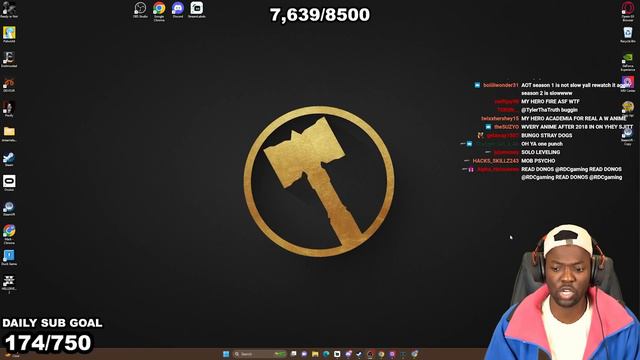Open the chat app icon in taskbar
640x360 pixels.
click(304, 354)
